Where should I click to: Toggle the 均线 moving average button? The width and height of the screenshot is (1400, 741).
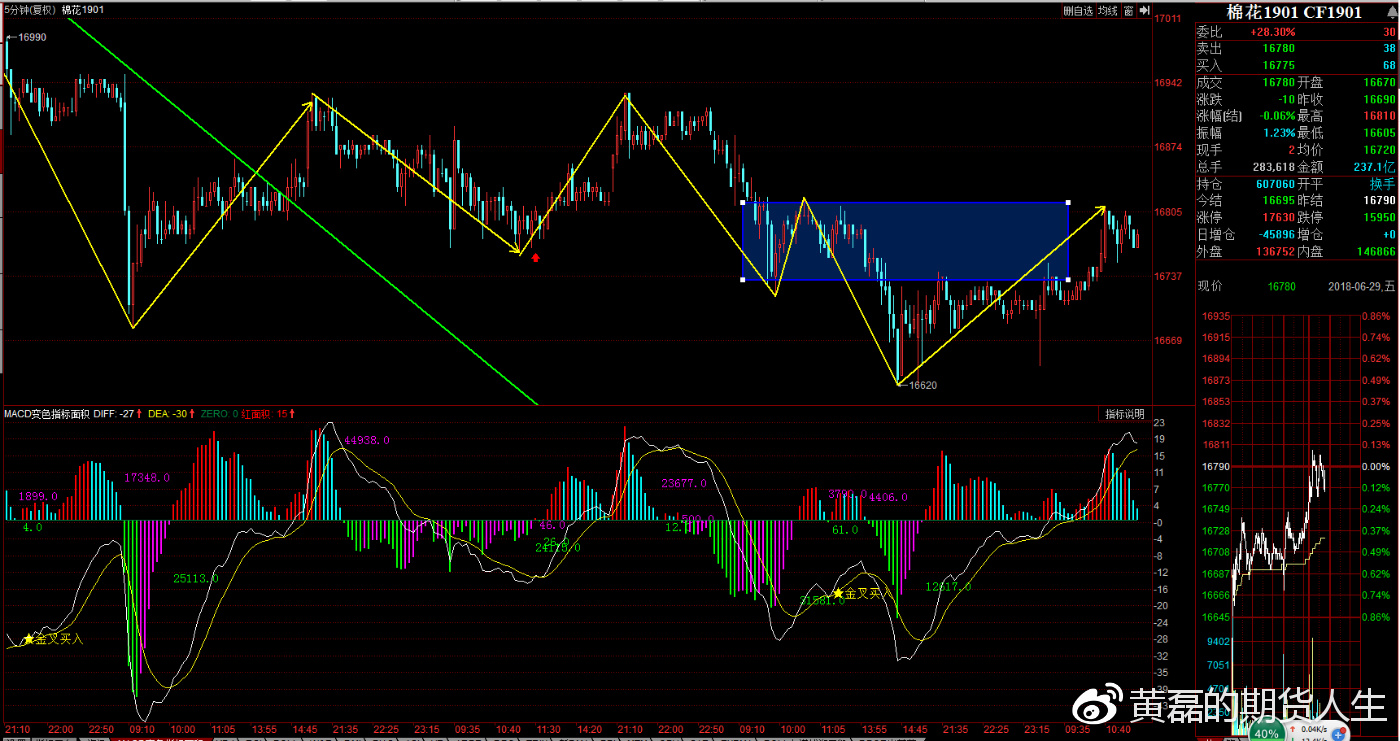pyautogui.click(x=1107, y=10)
